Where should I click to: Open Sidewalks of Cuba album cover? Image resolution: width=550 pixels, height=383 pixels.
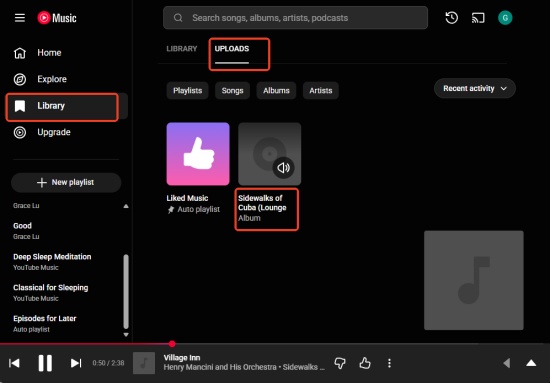269,154
